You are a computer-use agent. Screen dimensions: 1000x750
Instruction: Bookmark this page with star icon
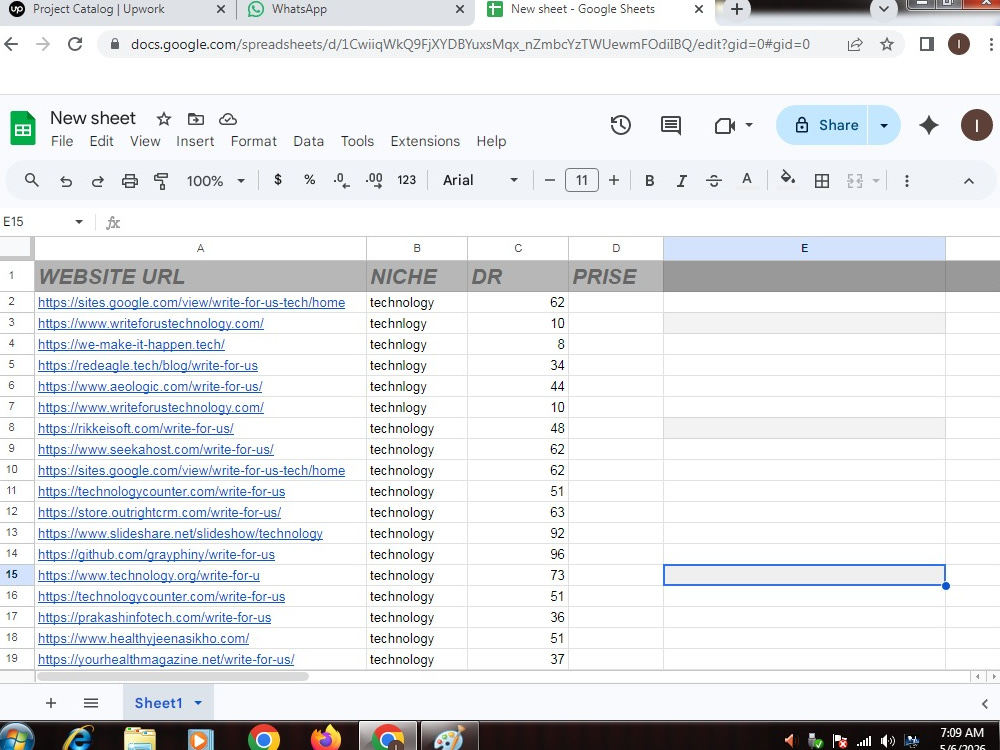tap(886, 44)
